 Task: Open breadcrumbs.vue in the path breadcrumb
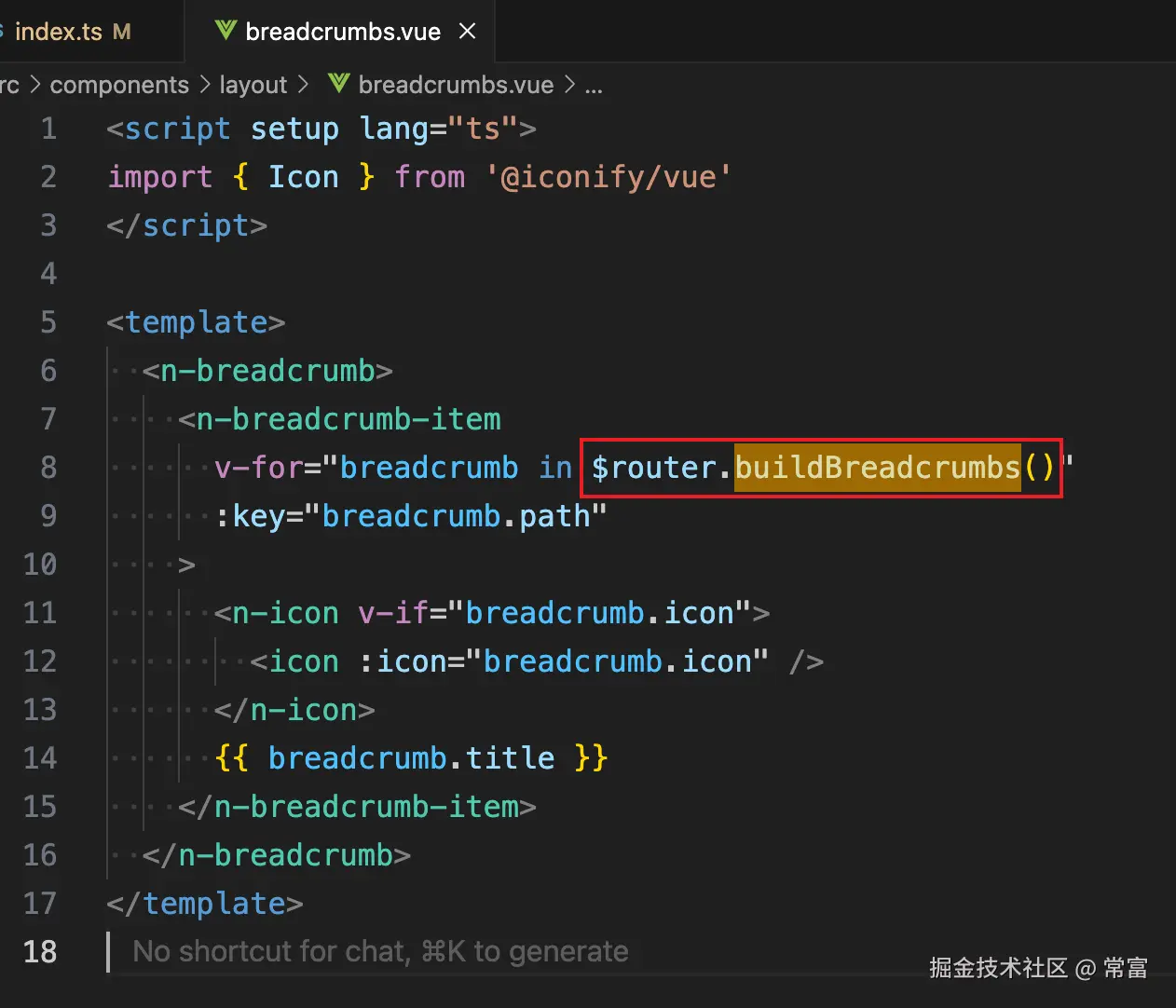[456, 85]
